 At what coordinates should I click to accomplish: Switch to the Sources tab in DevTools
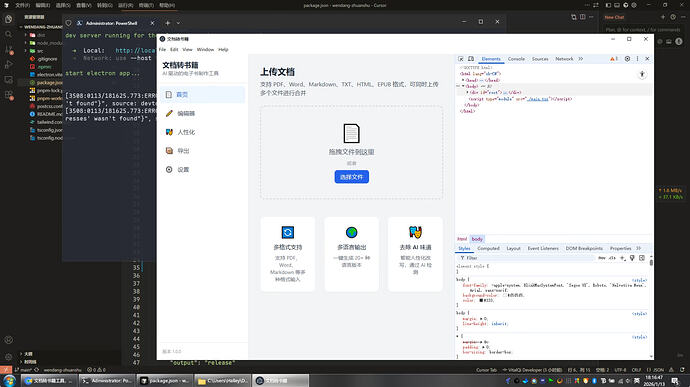coord(540,59)
